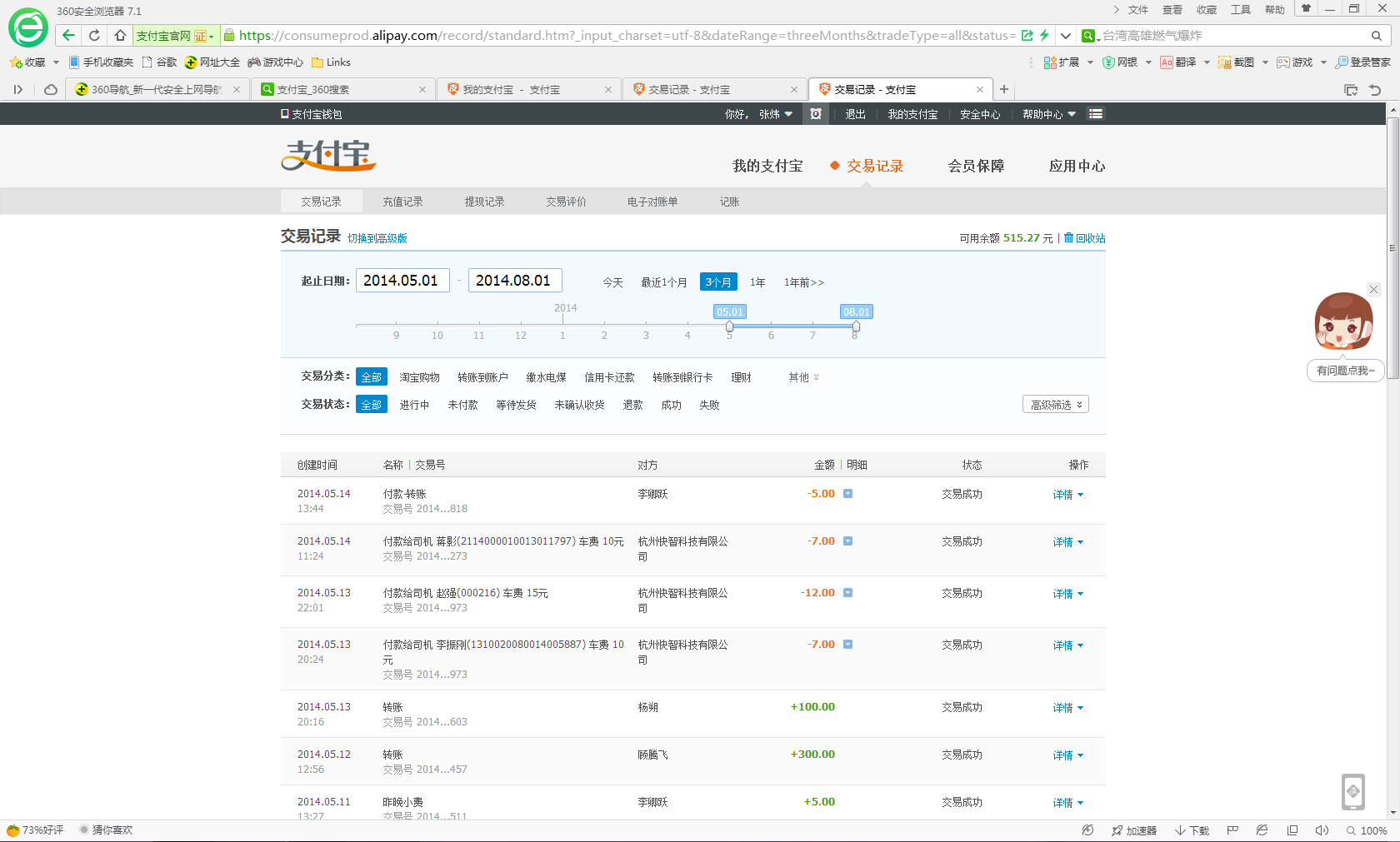Click the detail icon next to the -5.00 amount

pyautogui.click(x=847, y=494)
